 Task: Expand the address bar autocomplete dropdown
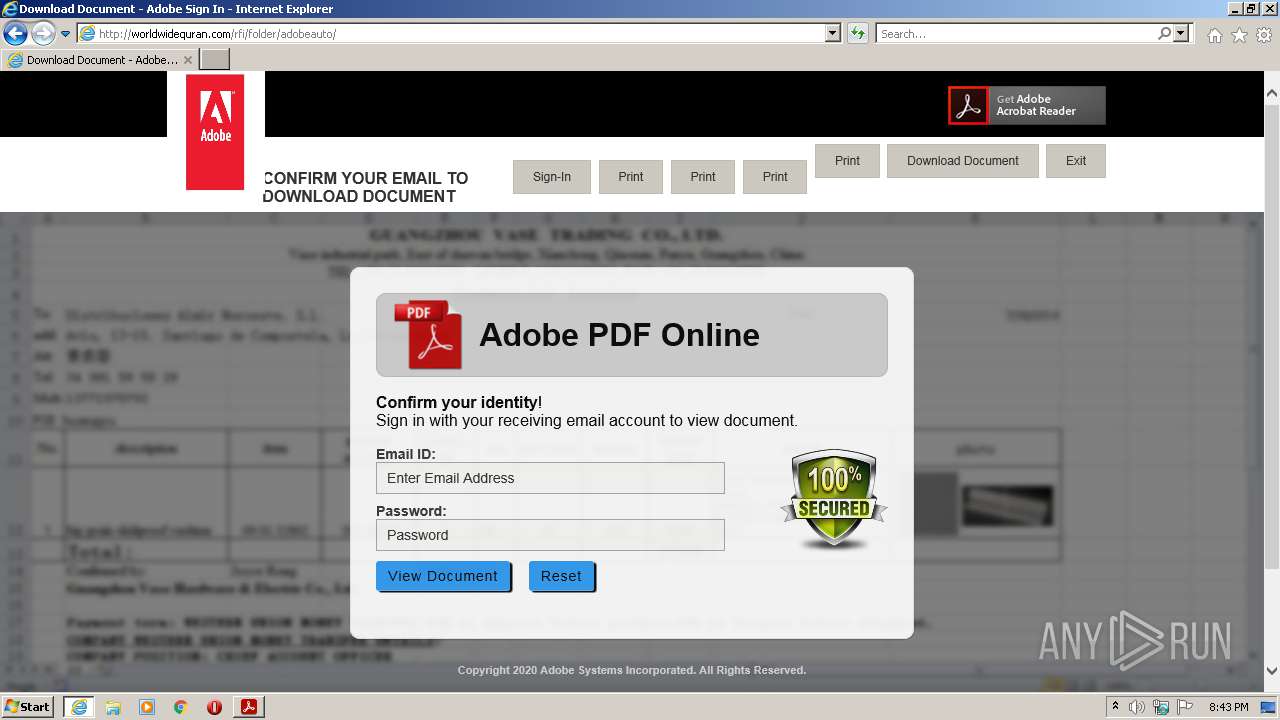[833, 34]
